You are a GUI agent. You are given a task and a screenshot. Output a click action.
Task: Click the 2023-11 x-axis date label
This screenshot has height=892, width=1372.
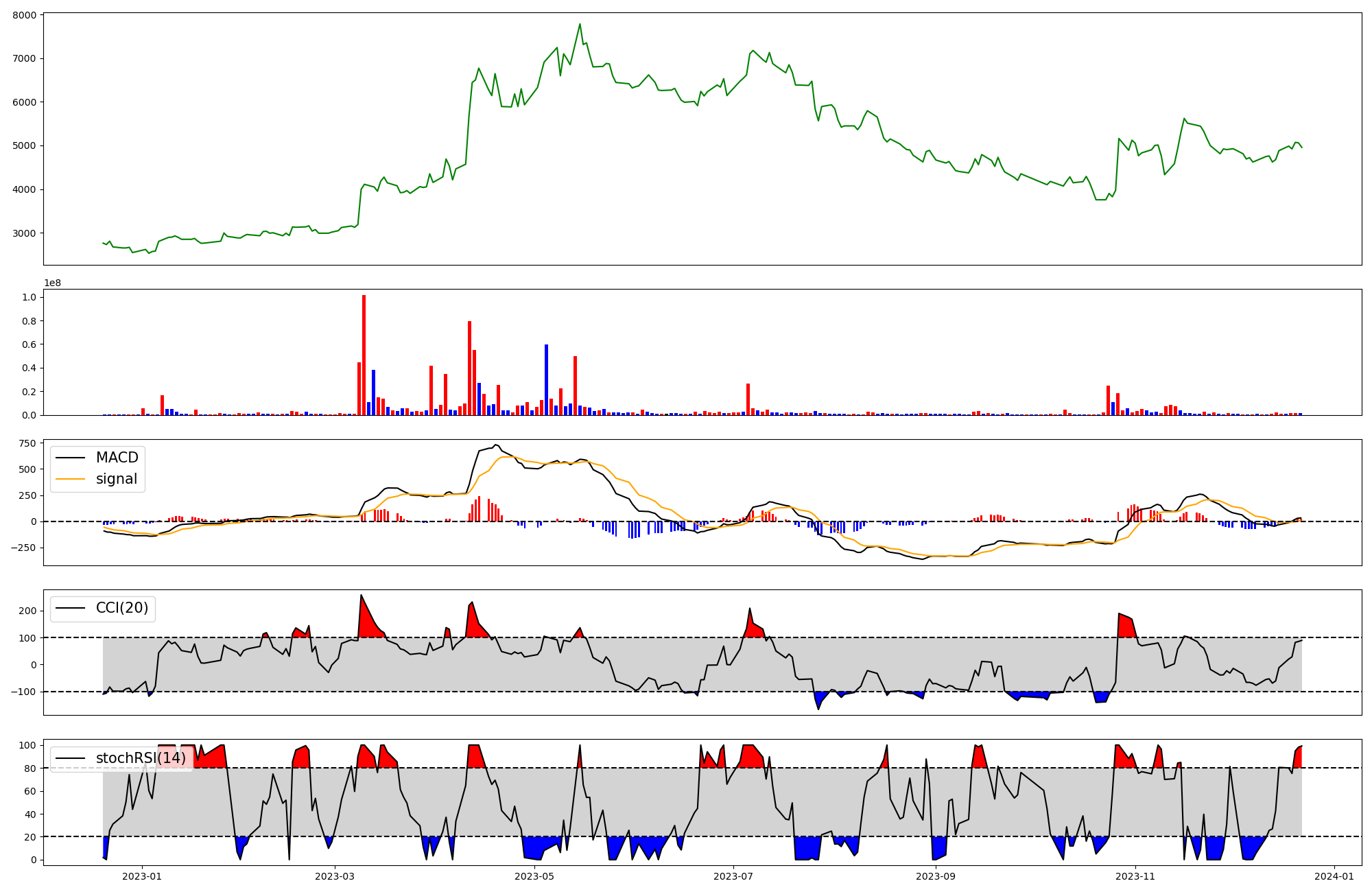(1135, 876)
